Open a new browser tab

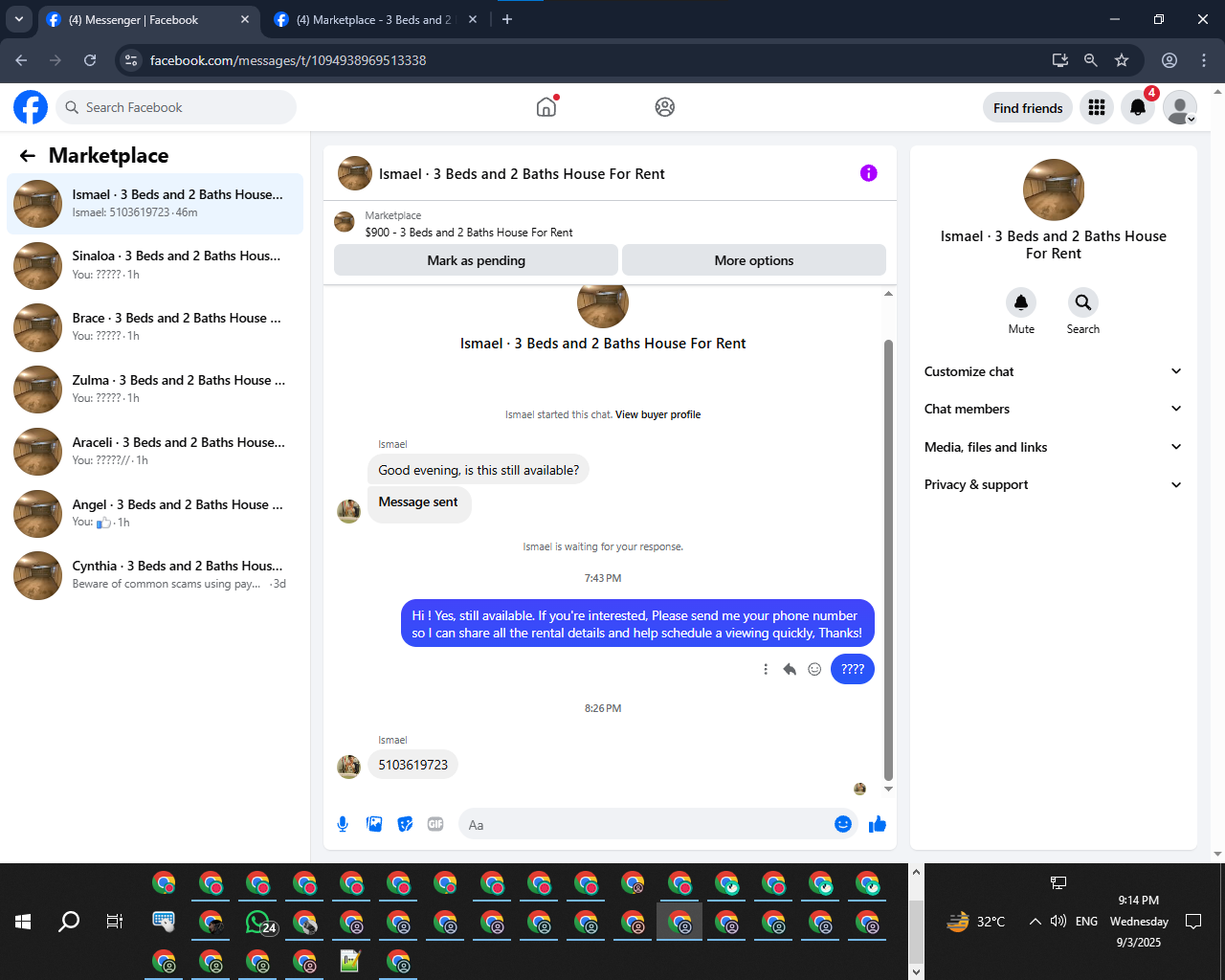click(x=507, y=19)
